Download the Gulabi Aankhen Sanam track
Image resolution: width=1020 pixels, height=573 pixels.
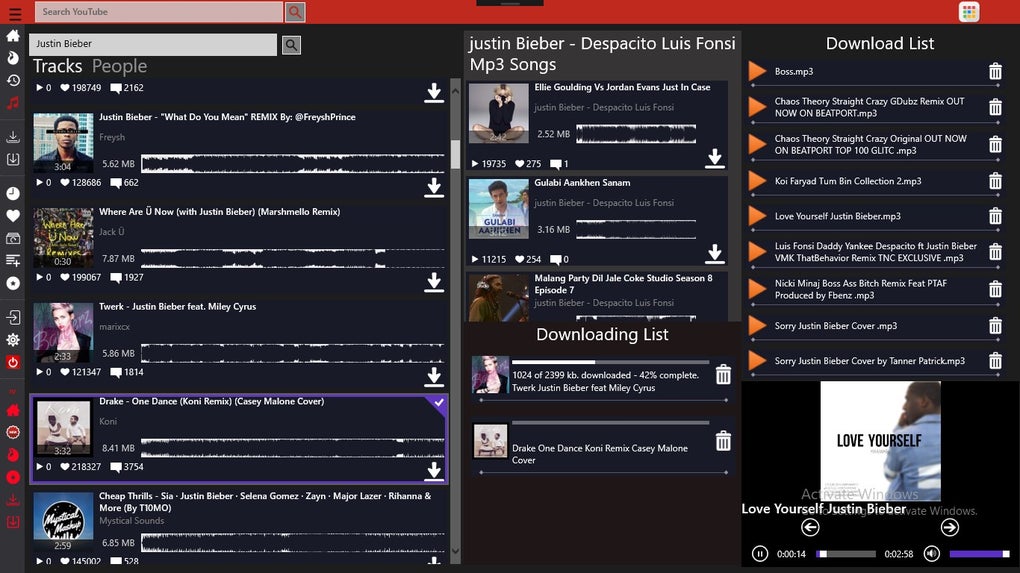tap(715, 253)
